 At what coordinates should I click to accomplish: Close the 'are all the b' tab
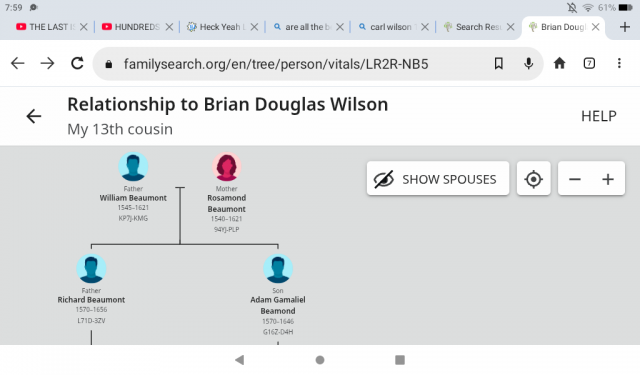[x=340, y=27]
